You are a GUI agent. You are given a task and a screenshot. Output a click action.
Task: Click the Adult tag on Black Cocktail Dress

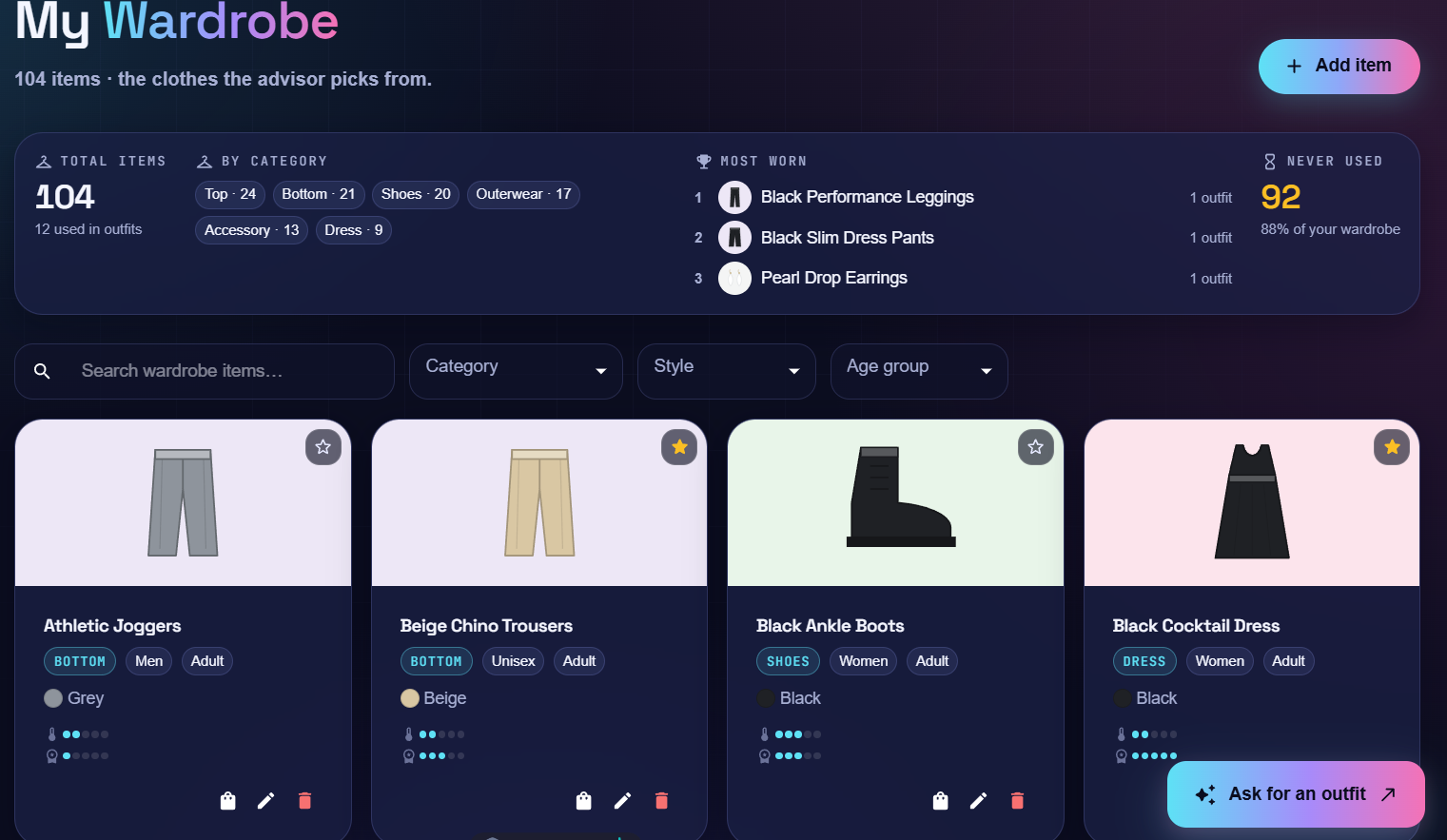pos(1288,661)
